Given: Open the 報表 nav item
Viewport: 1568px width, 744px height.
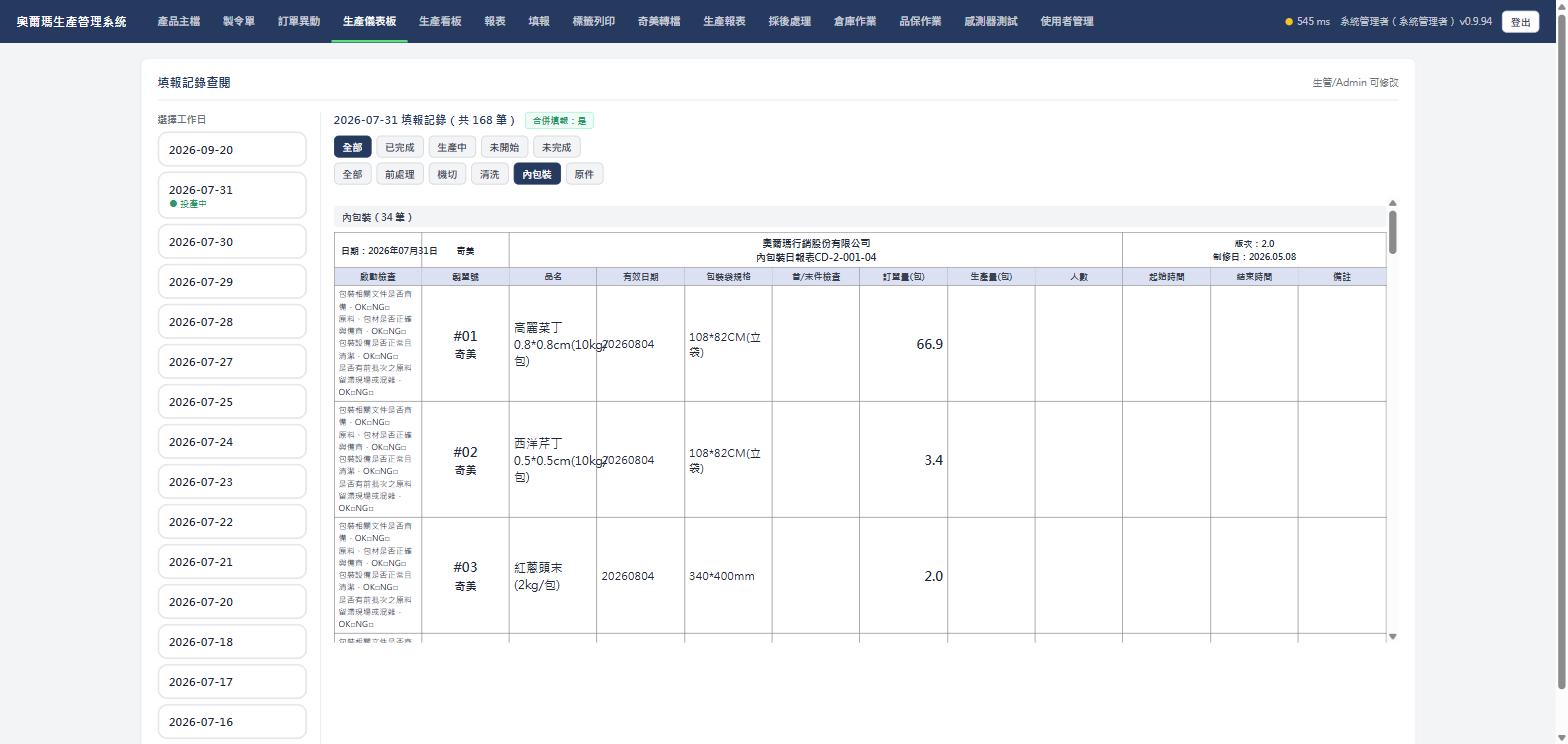Looking at the screenshot, I should click(495, 21).
